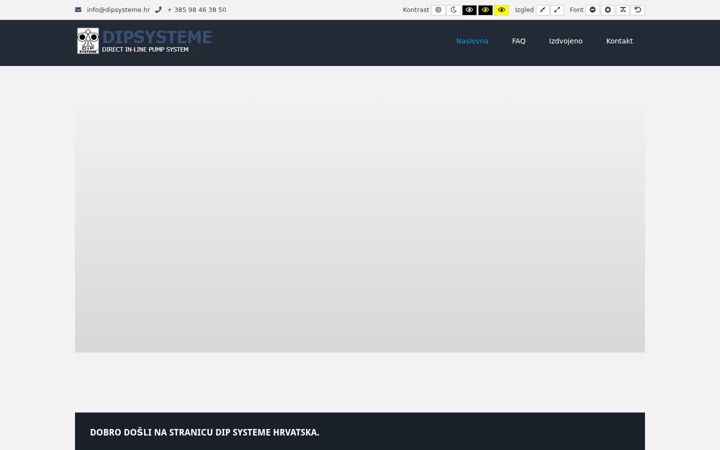Open the FAQ menu item
Image resolution: width=720 pixels, height=450 pixels.
coord(518,41)
